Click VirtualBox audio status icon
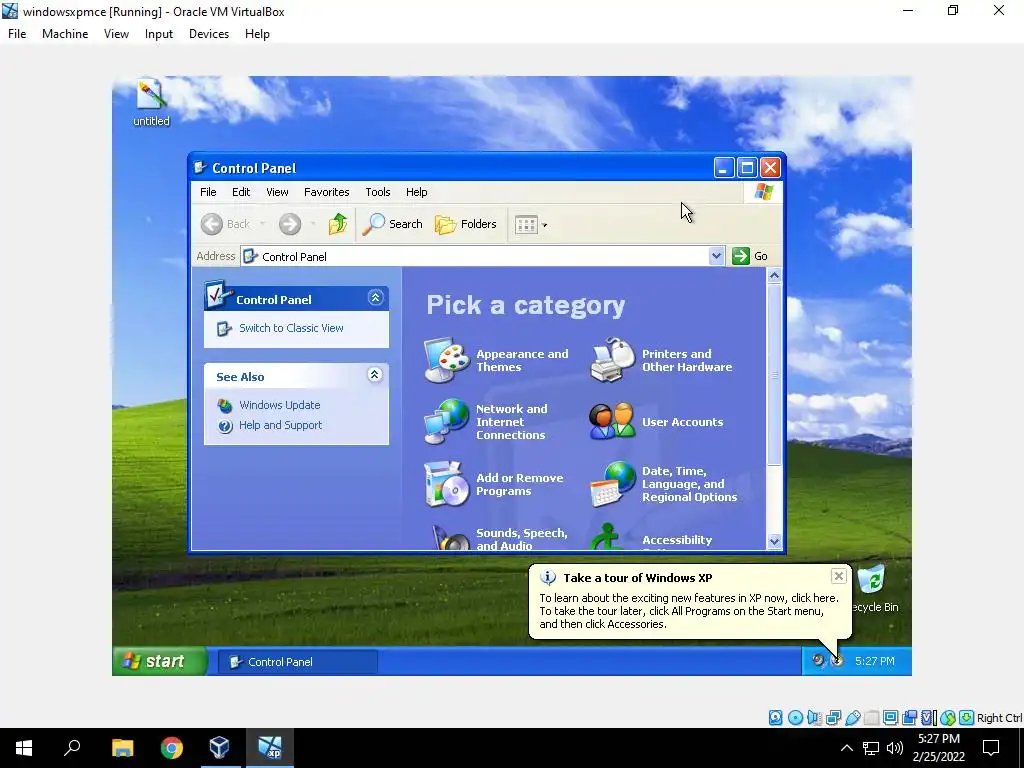The height and width of the screenshot is (768, 1024). pos(814,718)
